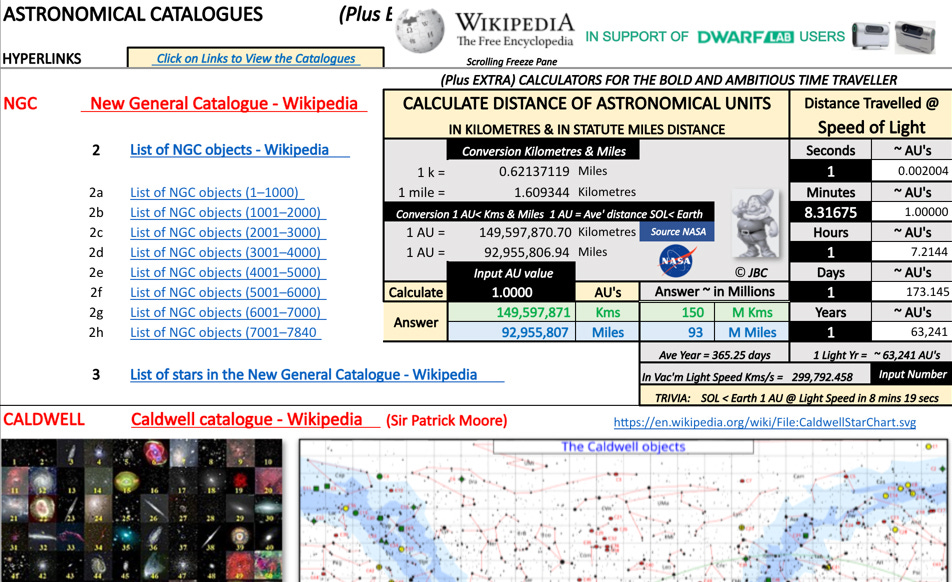Click the Input Number black label
The width and height of the screenshot is (952, 582).
point(912,374)
